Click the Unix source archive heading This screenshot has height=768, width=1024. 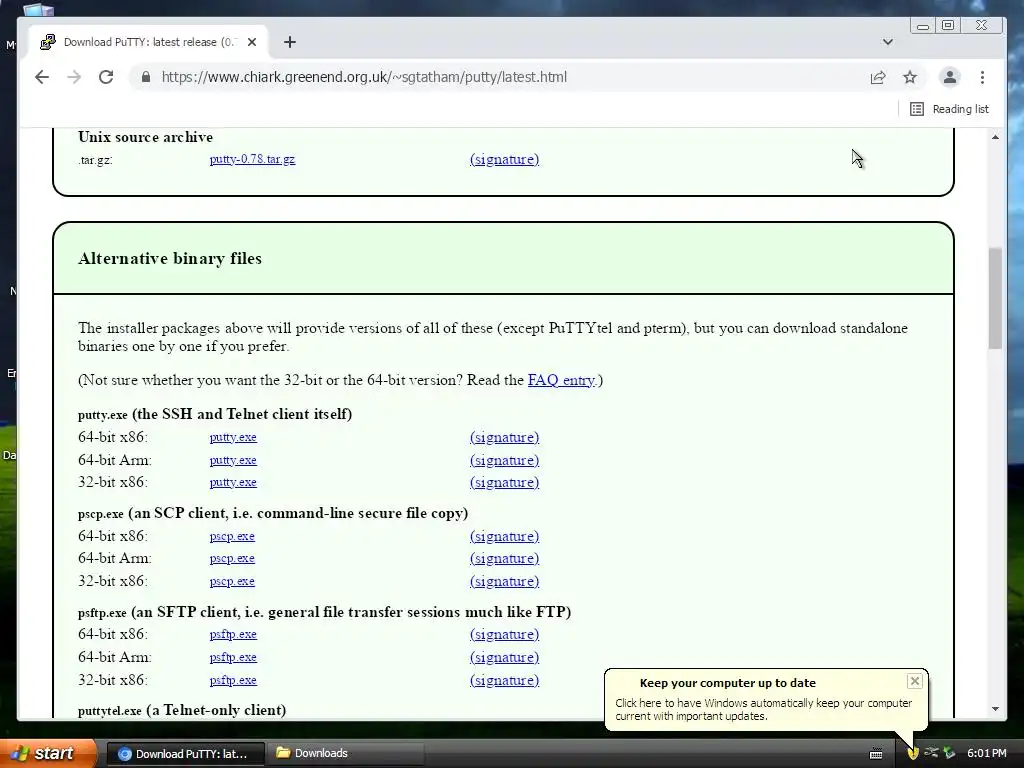(146, 137)
